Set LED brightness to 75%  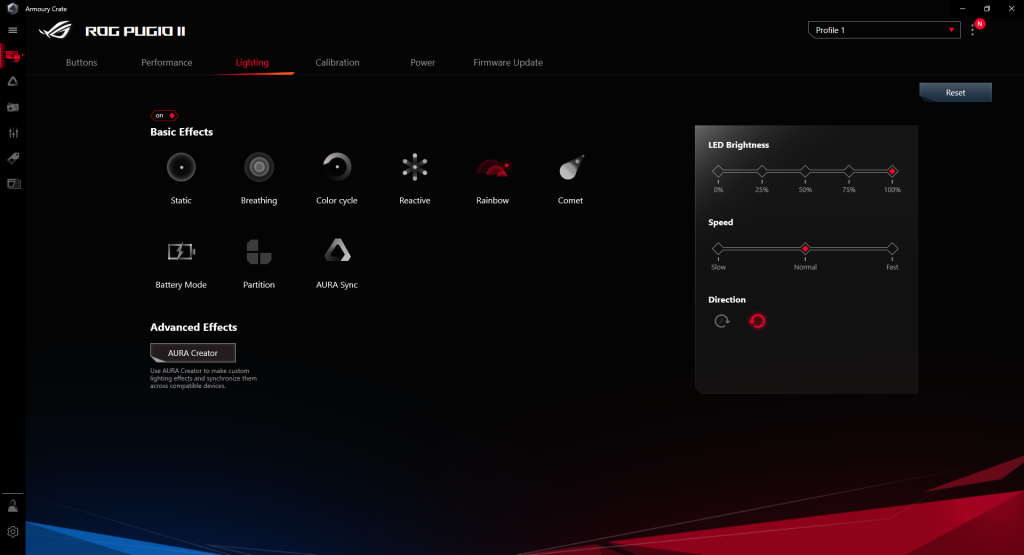pyautogui.click(x=848, y=171)
